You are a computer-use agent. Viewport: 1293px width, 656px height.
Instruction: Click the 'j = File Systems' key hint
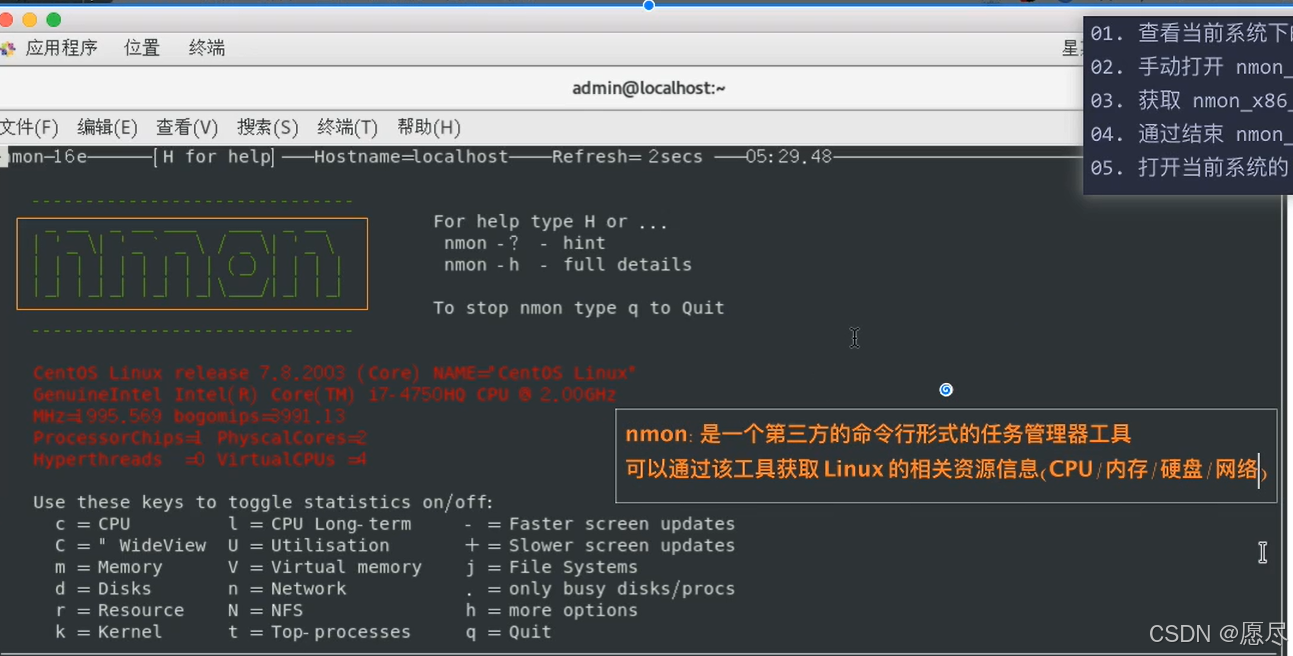coord(552,567)
